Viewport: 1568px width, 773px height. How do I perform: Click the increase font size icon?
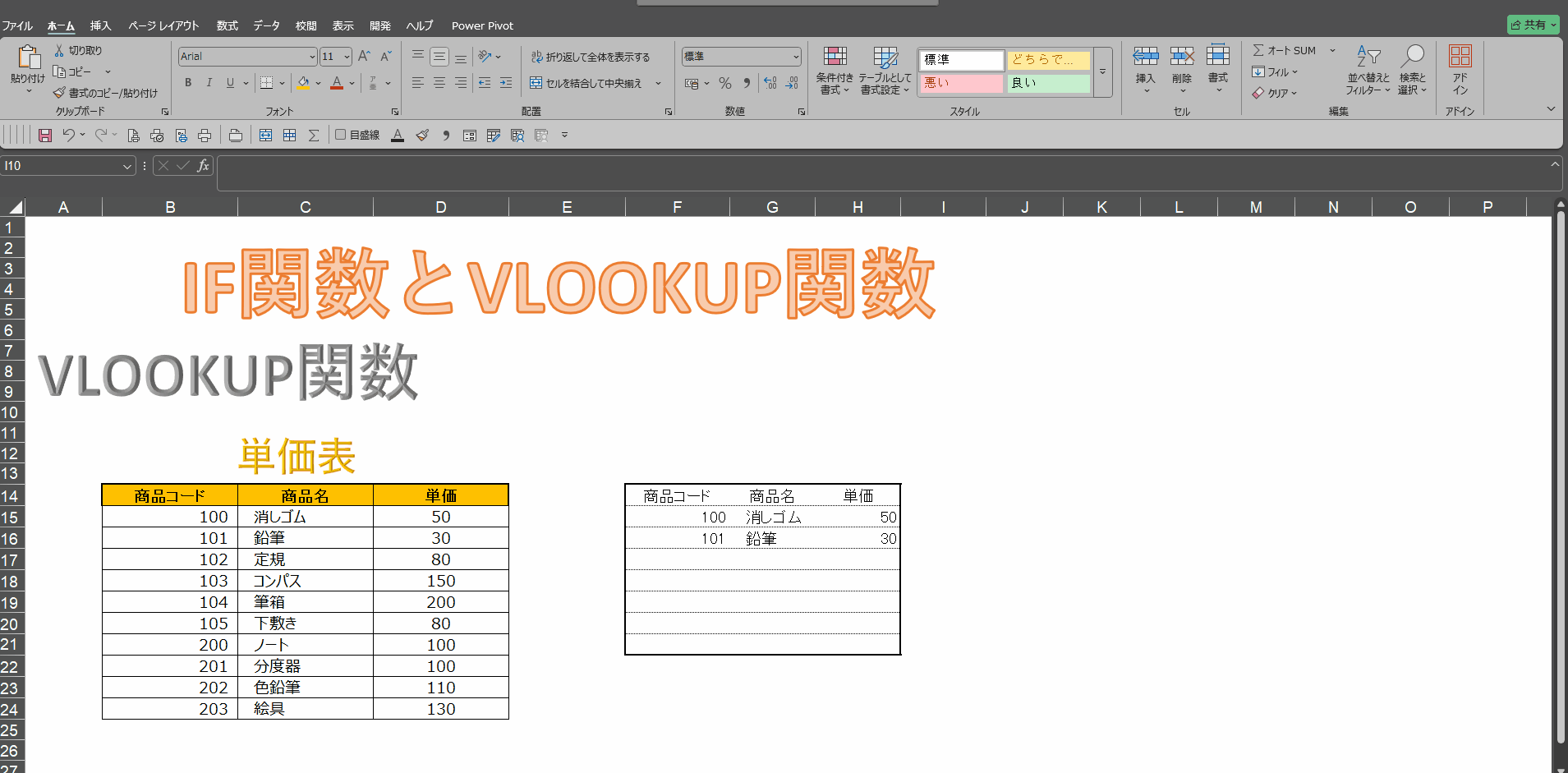tap(364, 56)
